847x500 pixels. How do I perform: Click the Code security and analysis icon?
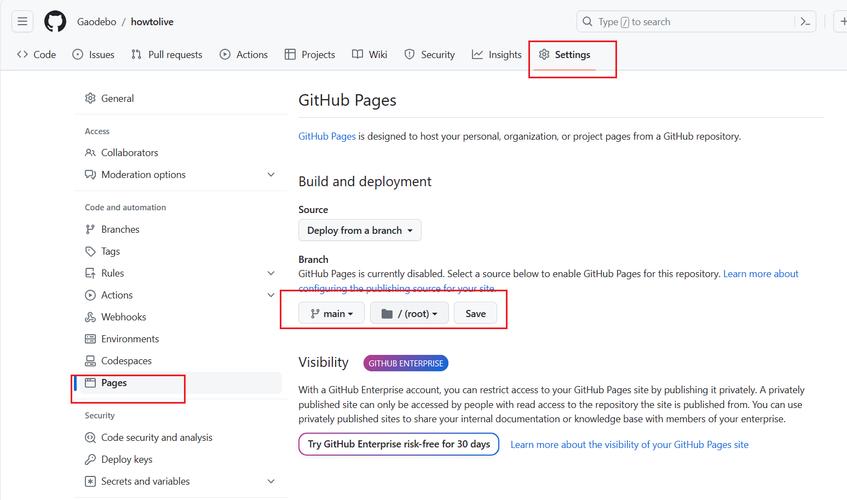pyautogui.click(x=90, y=437)
